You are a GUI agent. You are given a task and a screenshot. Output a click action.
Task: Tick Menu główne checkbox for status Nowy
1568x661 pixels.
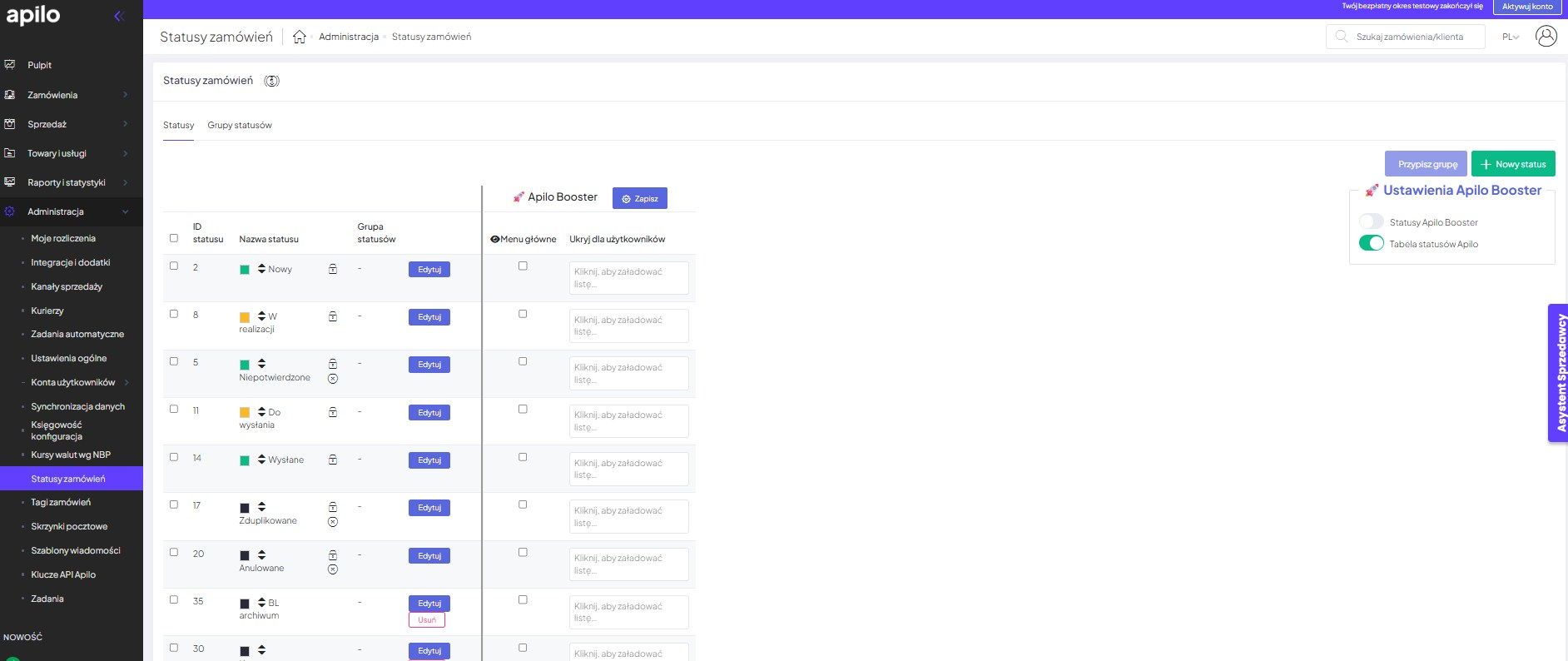point(523,266)
